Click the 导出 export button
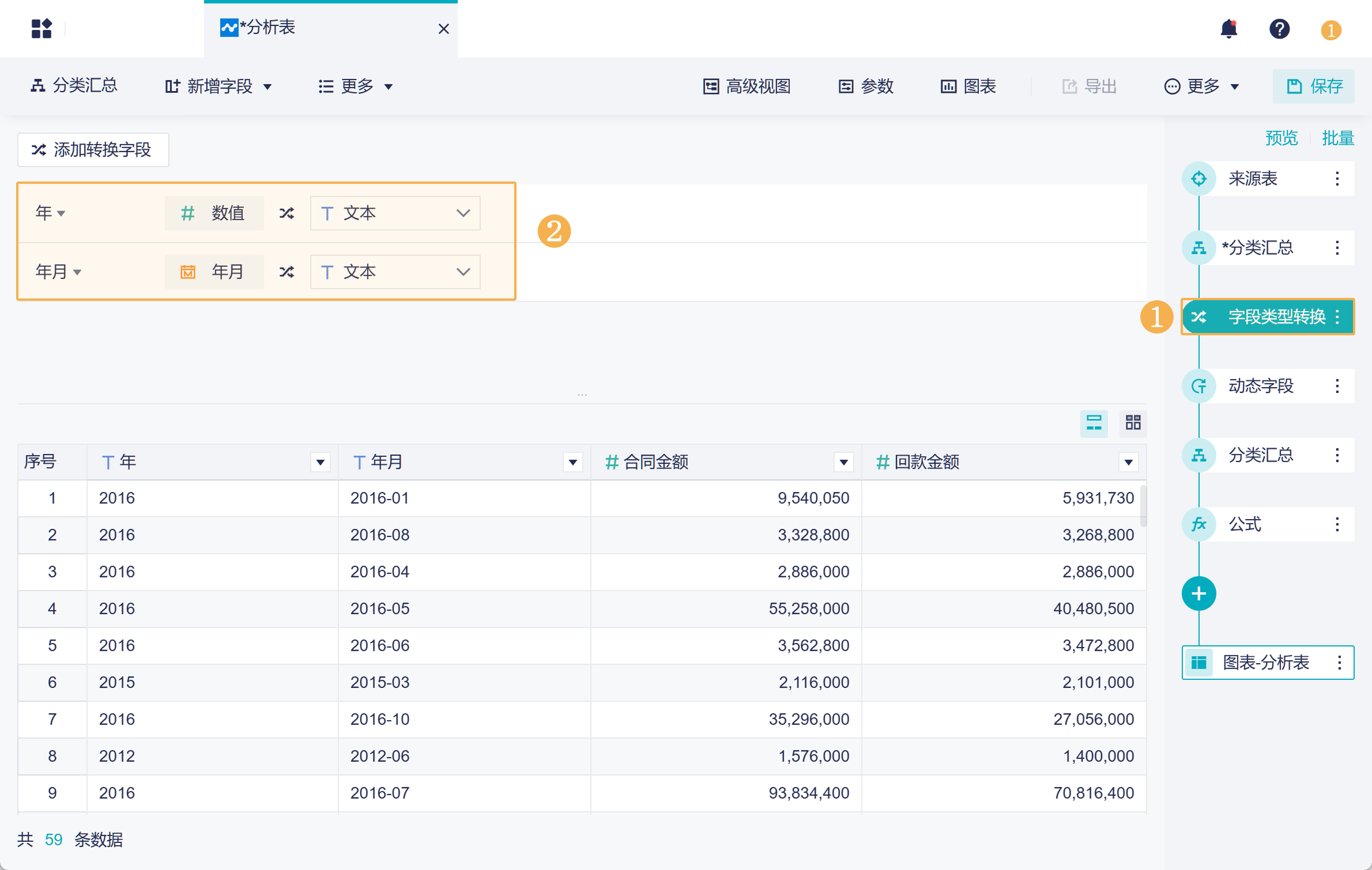1372x870 pixels. coord(1089,86)
